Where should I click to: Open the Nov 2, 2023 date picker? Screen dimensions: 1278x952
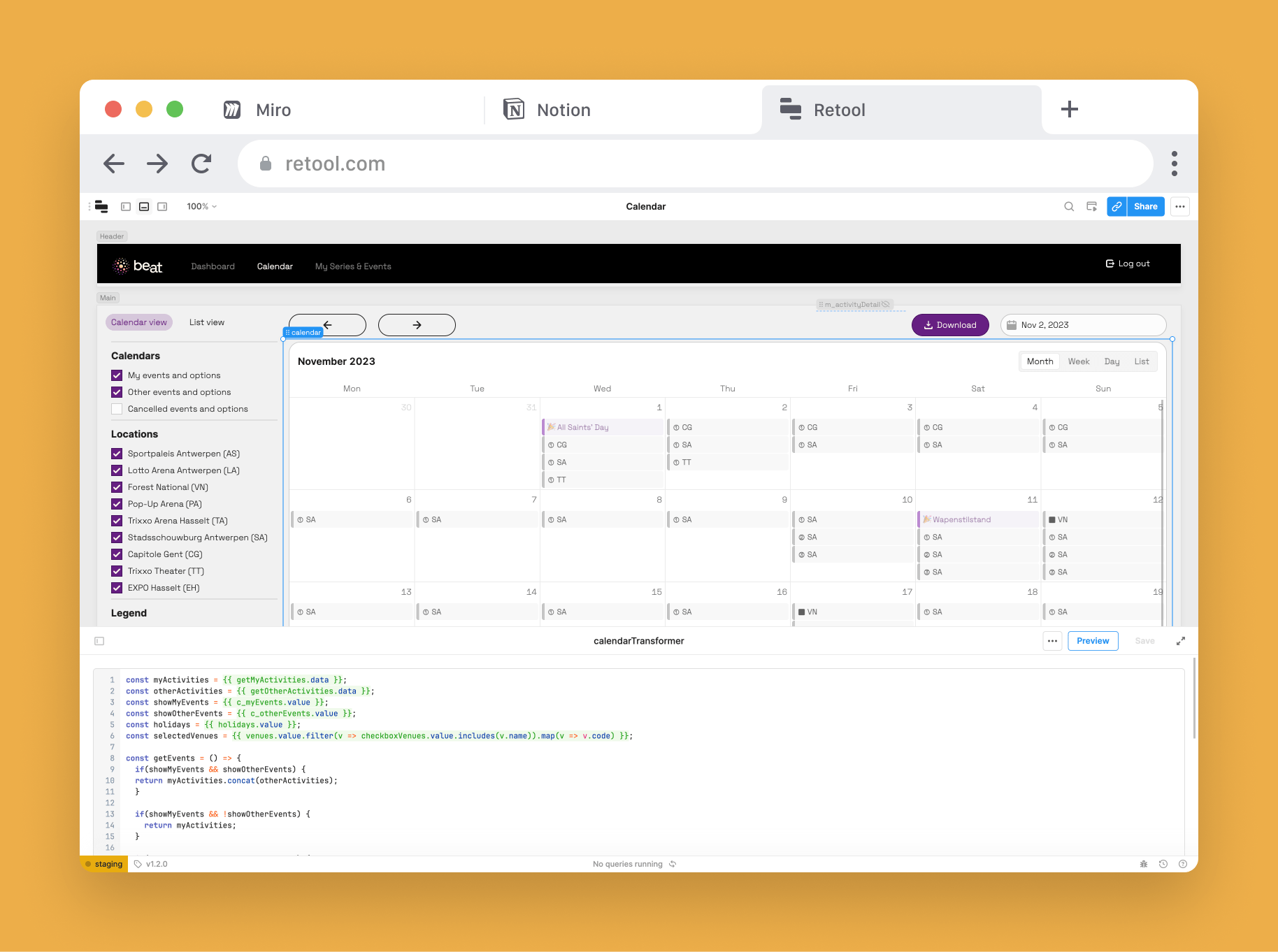tap(1083, 325)
